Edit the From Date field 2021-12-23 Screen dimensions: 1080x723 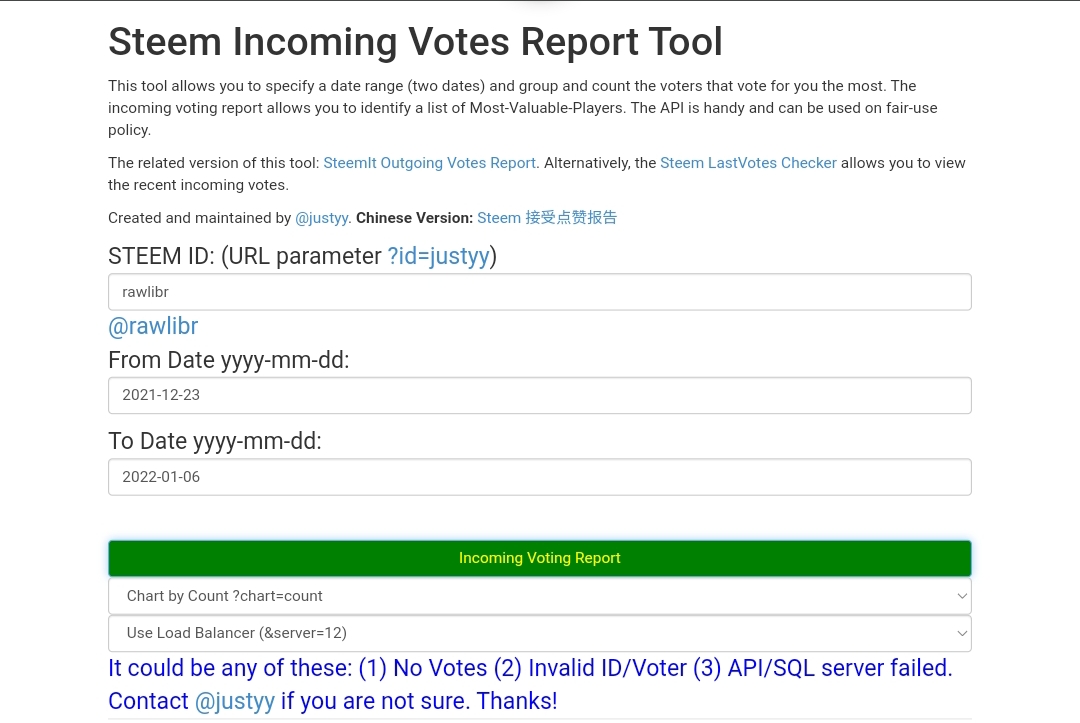click(x=540, y=395)
